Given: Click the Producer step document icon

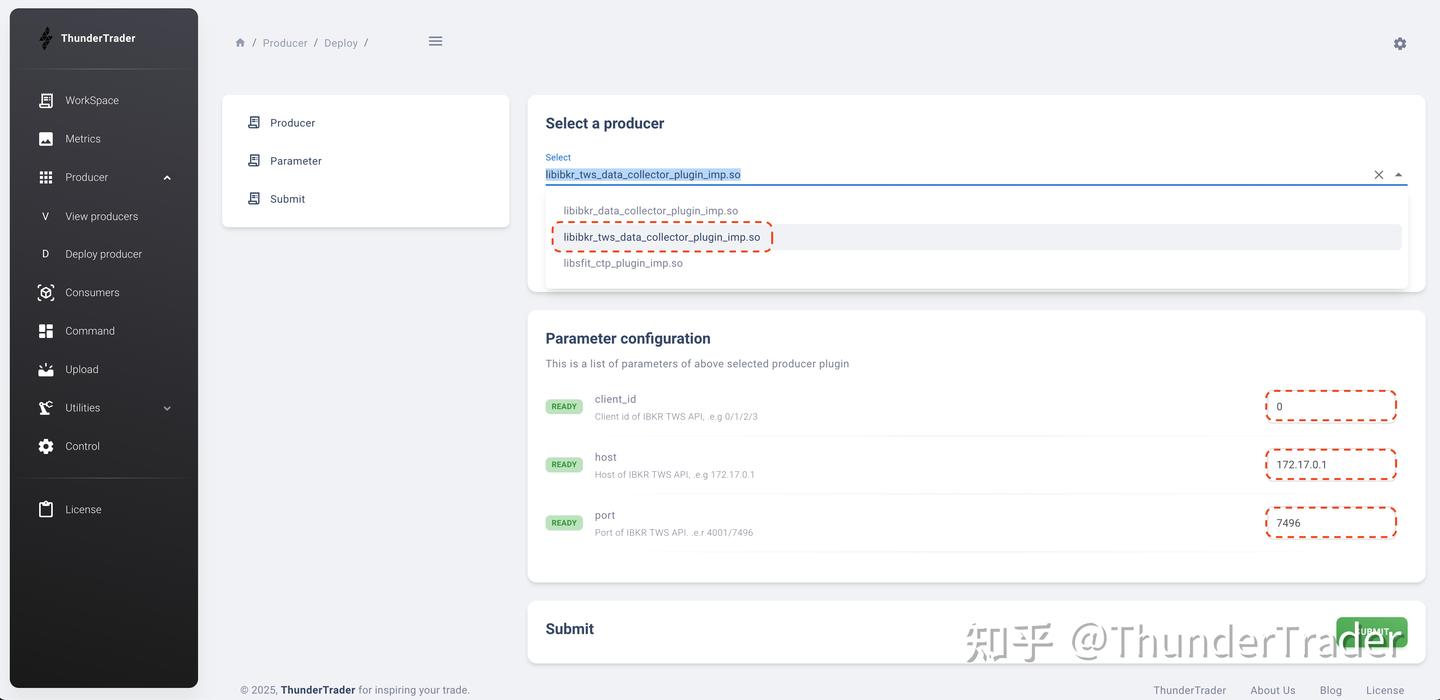Looking at the screenshot, I should [254, 122].
